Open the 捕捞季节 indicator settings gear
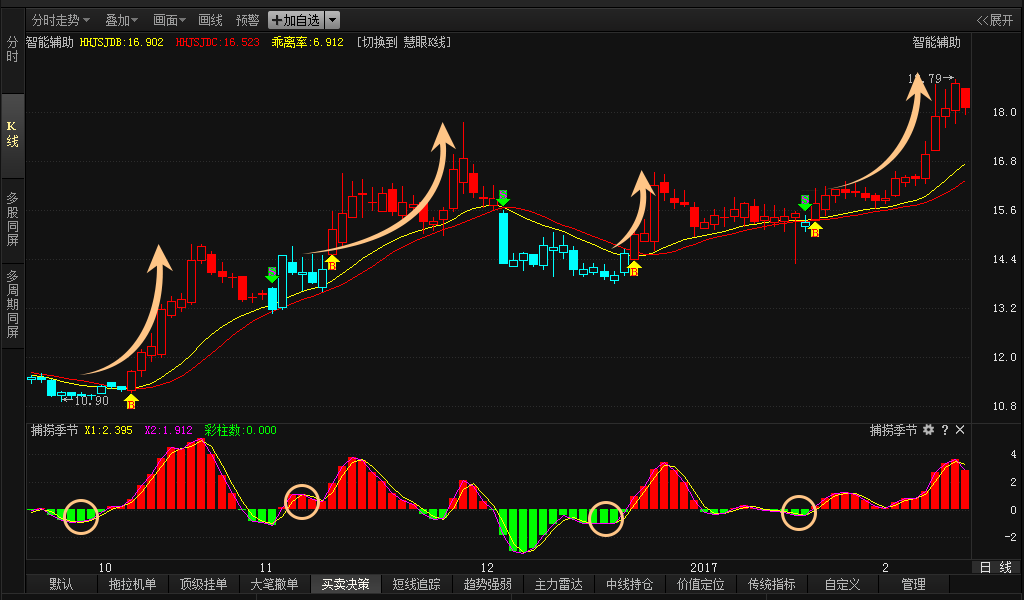 928,430
